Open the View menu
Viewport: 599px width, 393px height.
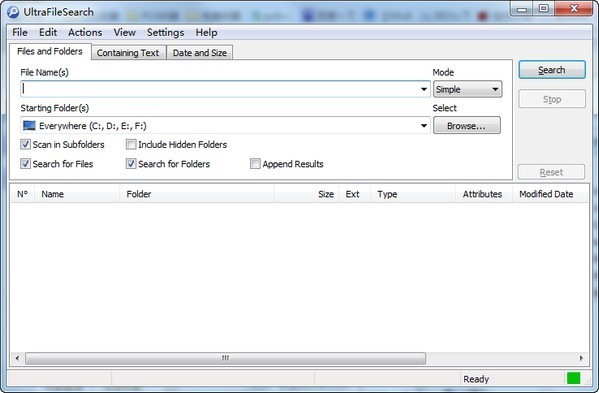click(x=125, y=32)
